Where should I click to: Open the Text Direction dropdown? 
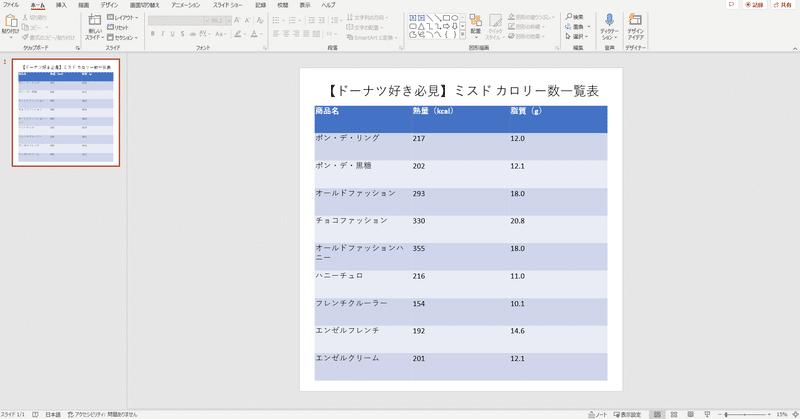367,17
